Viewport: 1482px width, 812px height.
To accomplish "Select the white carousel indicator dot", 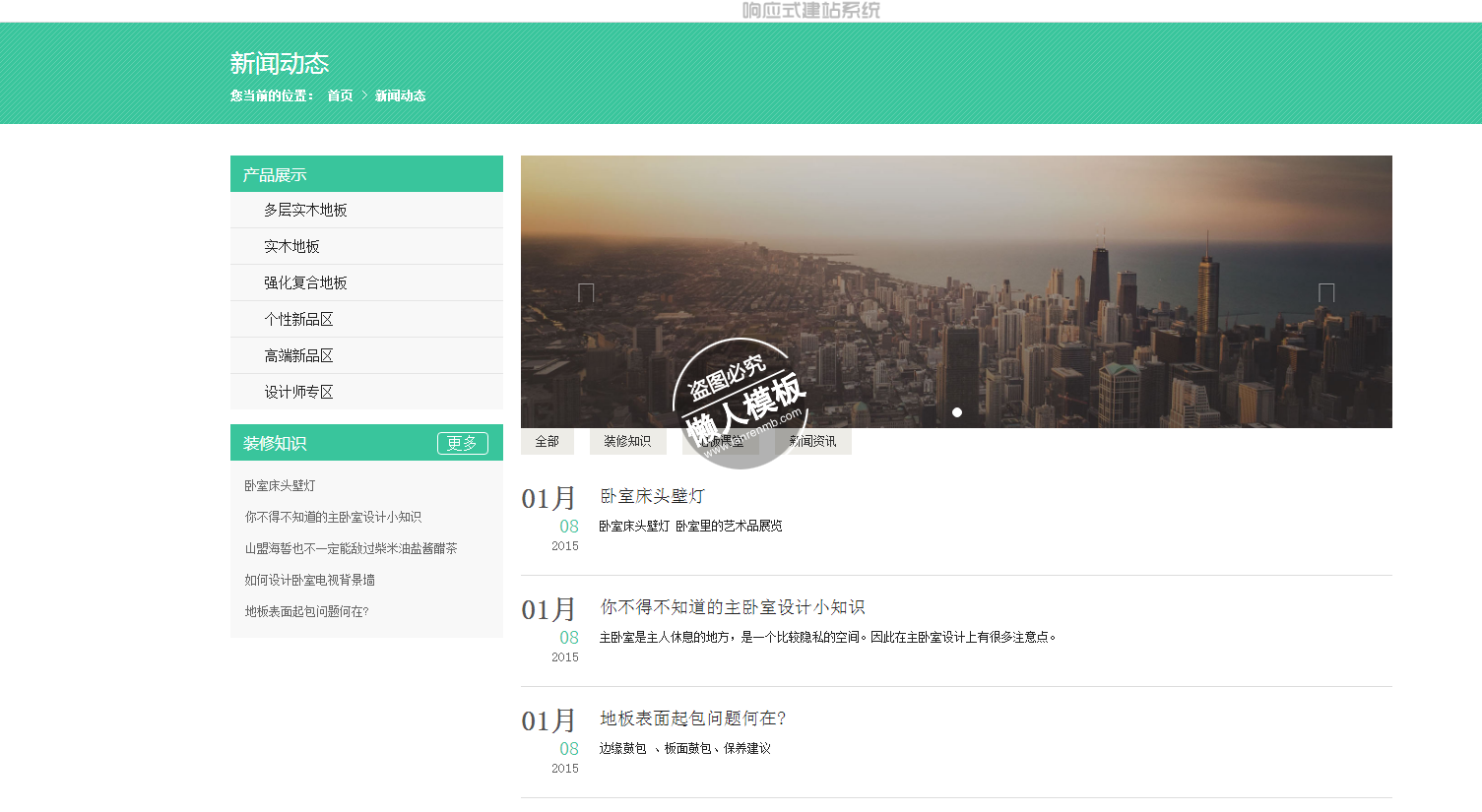I will (x=957, y=412).
